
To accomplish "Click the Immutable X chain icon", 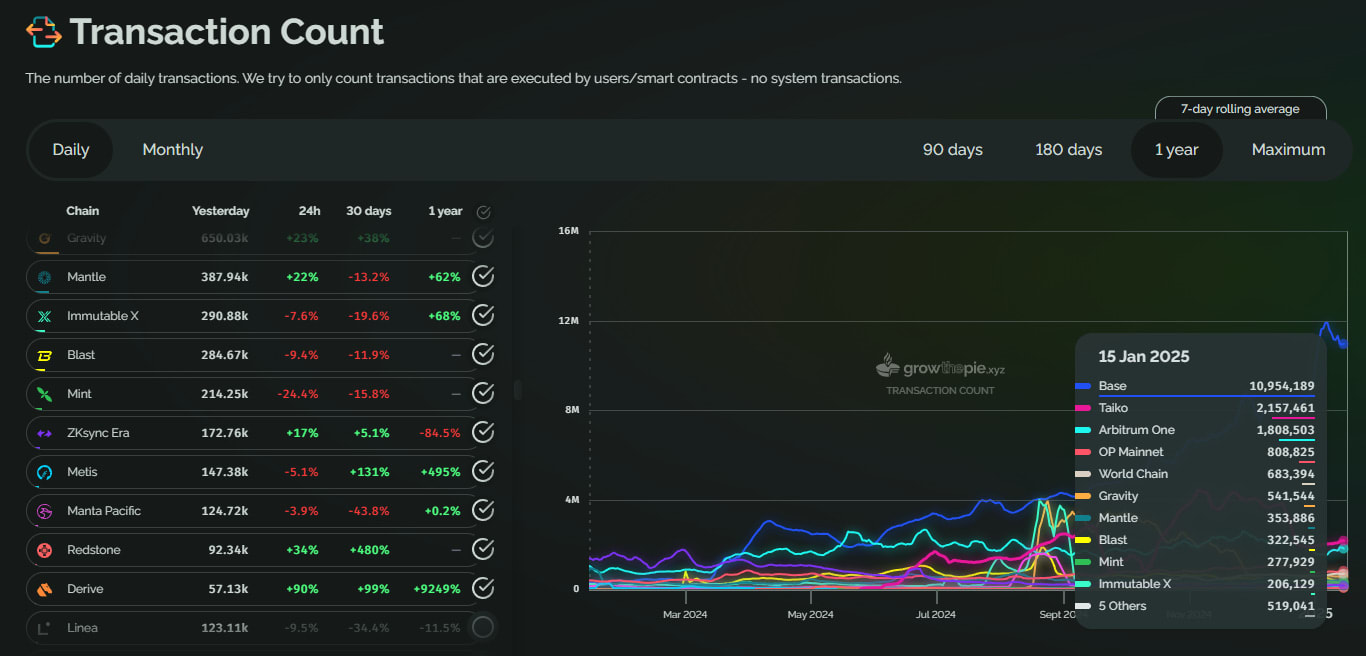I will pos(44,316).
